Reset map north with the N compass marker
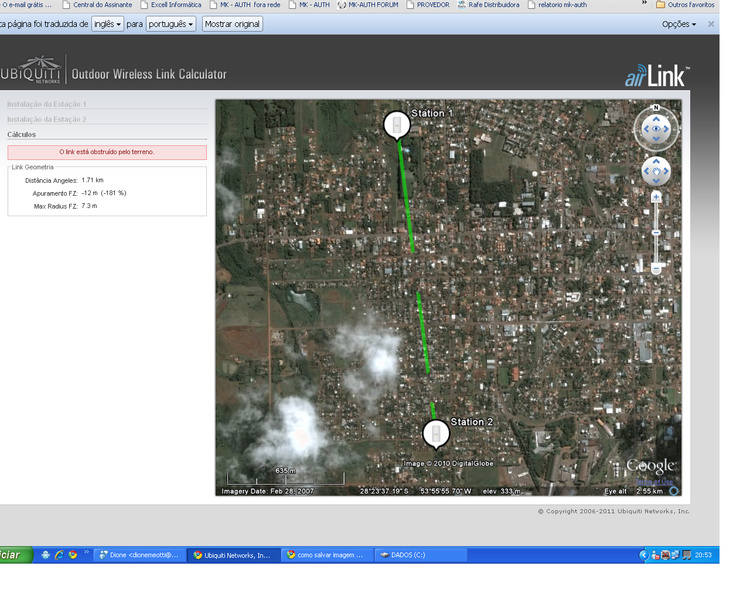This screenshot has height=600, width=750. click(656, 108)
